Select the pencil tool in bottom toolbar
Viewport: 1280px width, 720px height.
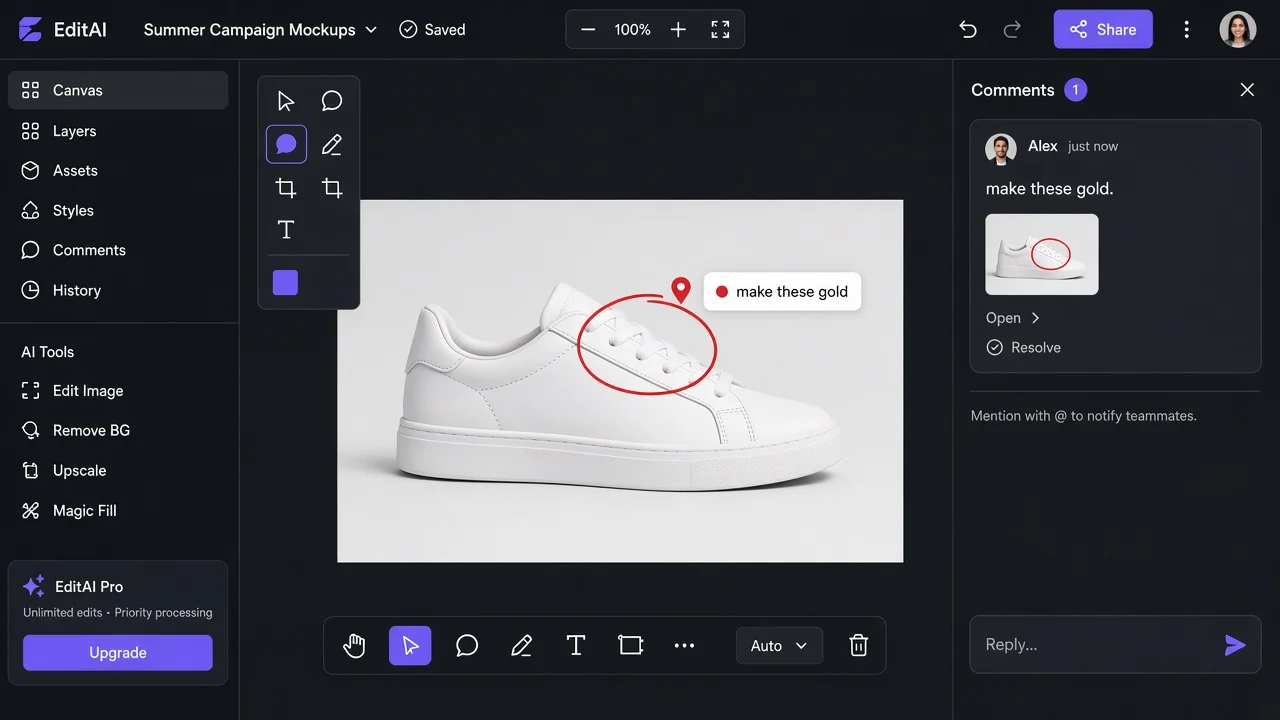(x=521, y=646)
